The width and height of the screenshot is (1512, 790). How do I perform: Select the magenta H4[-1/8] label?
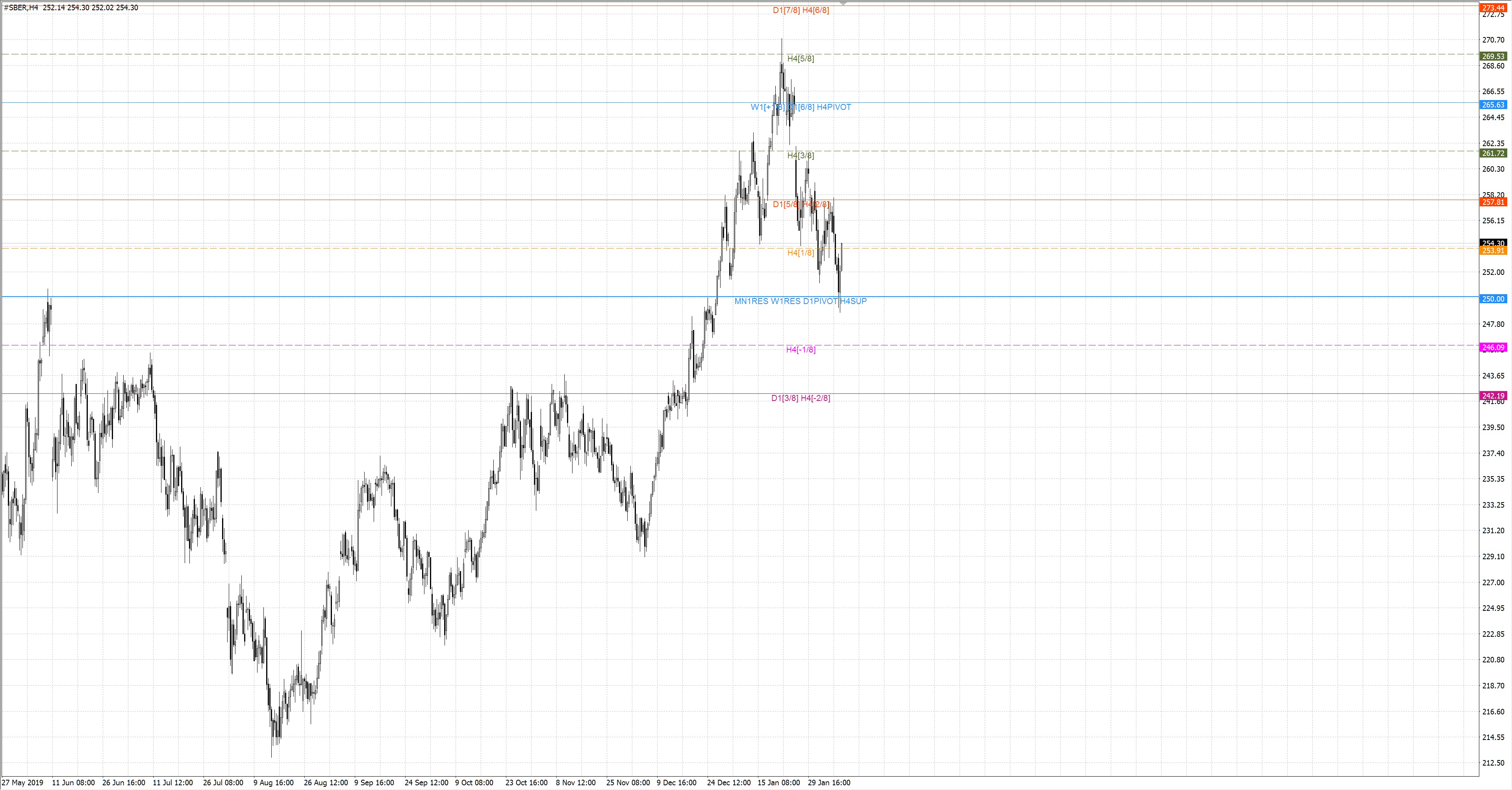800,350
